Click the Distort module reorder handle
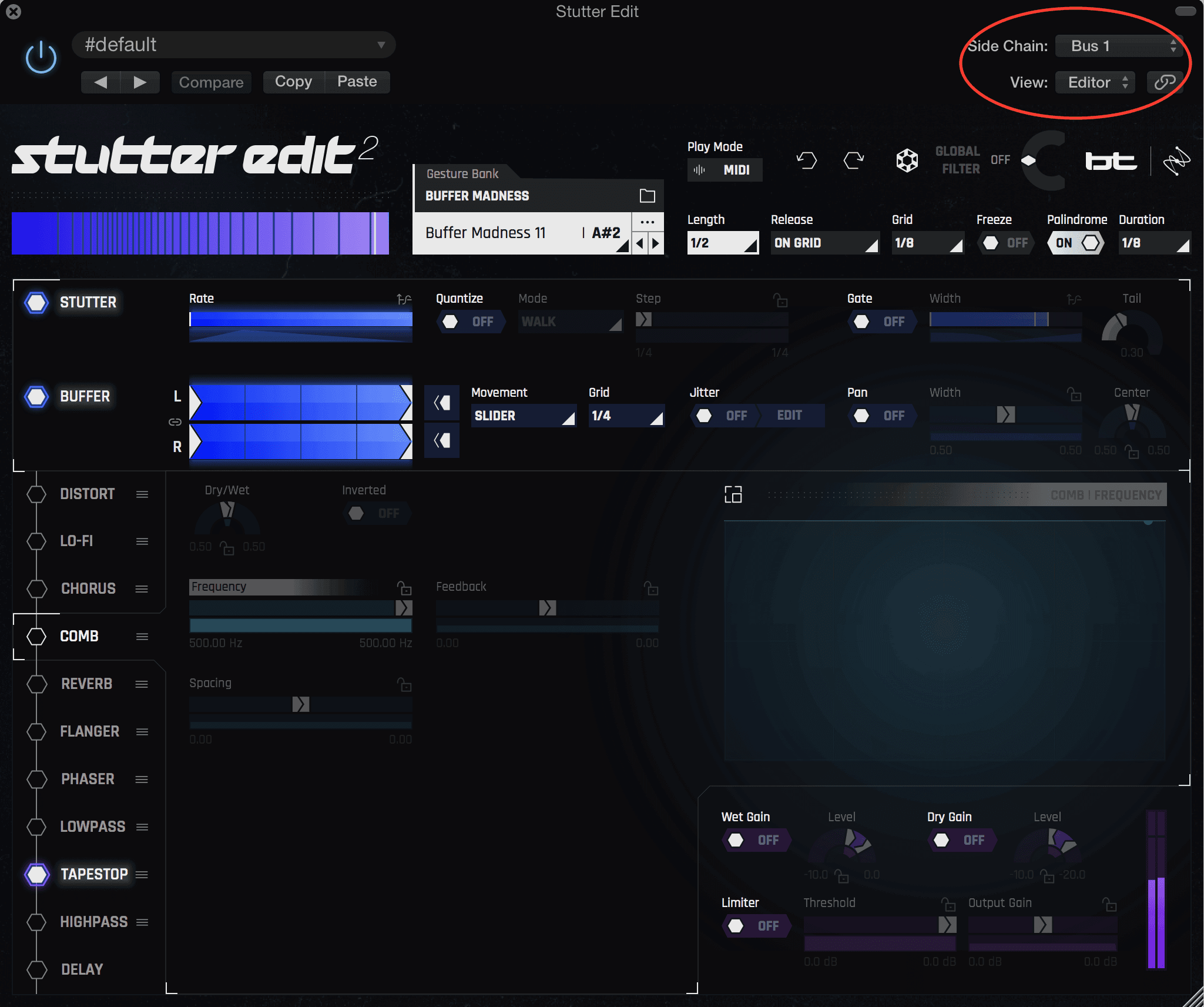1204x1007 pixels. point(142,494)
